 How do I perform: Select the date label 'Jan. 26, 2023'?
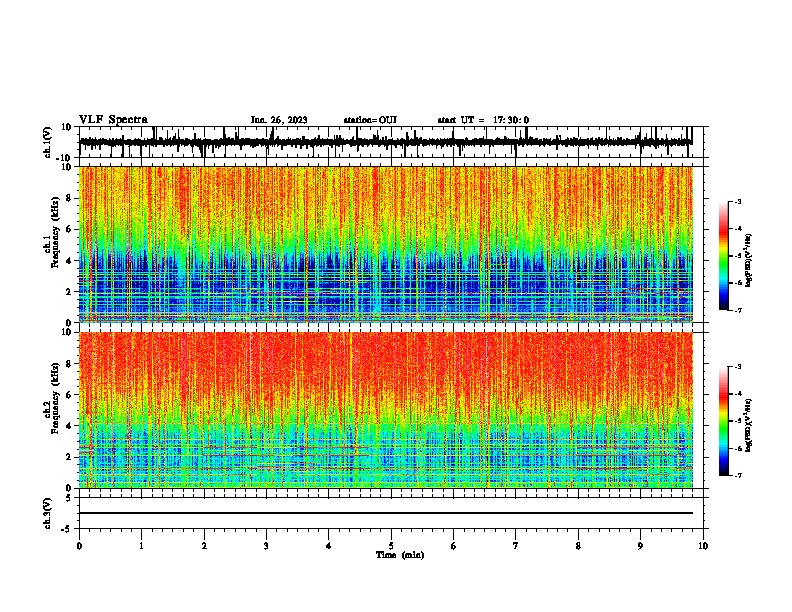tap(279, 120)
